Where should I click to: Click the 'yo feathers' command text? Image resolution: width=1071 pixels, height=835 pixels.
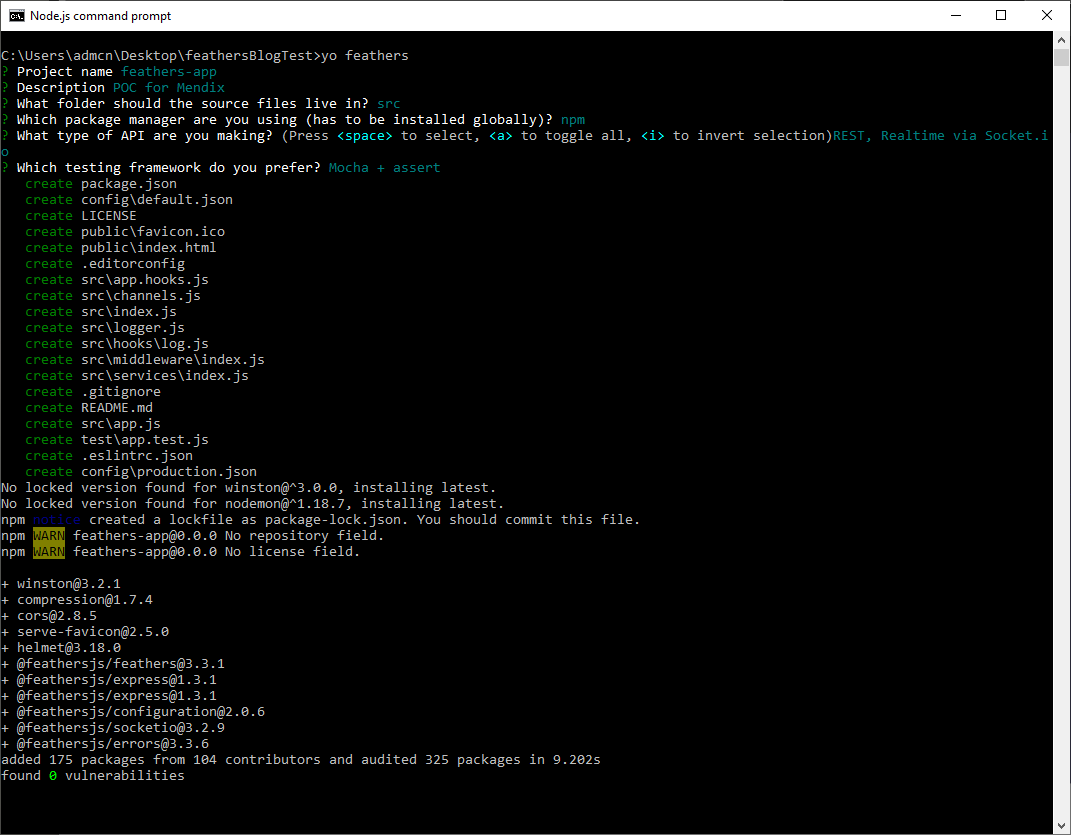tap(365, 55)
